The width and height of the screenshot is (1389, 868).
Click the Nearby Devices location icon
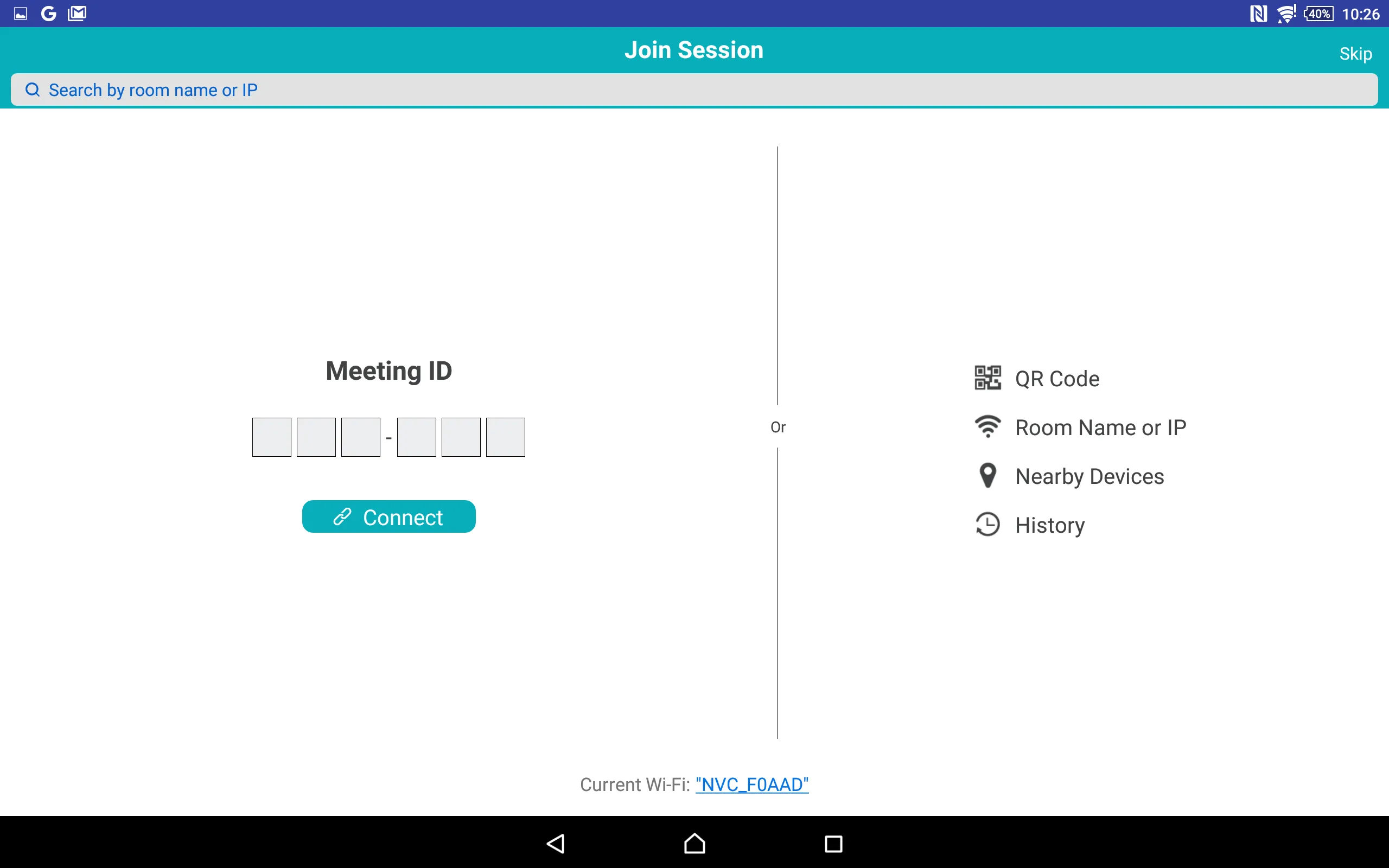click(988, 476)
